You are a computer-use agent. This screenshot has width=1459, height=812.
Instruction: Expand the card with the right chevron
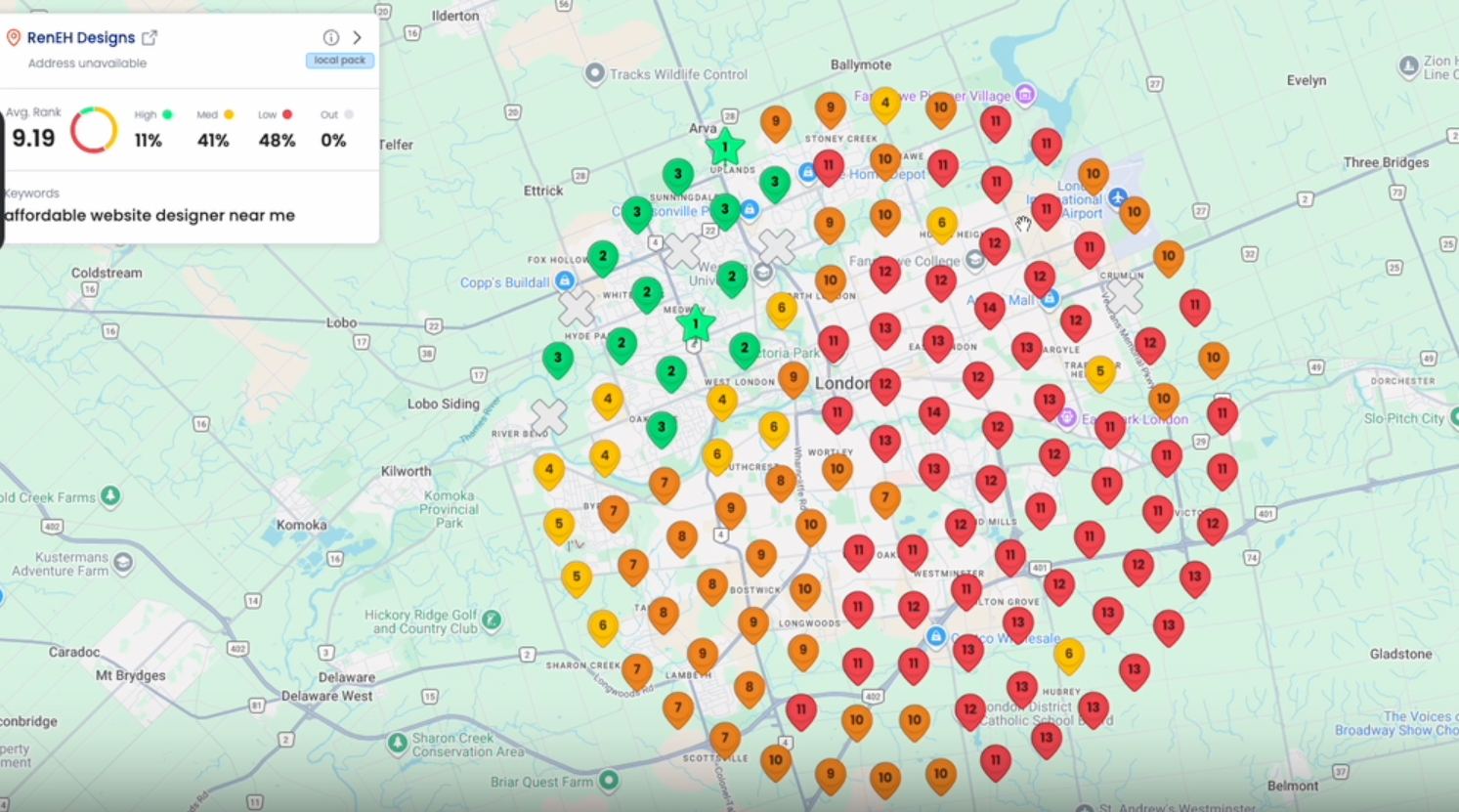pyautogui.click(x=358, y=38)
